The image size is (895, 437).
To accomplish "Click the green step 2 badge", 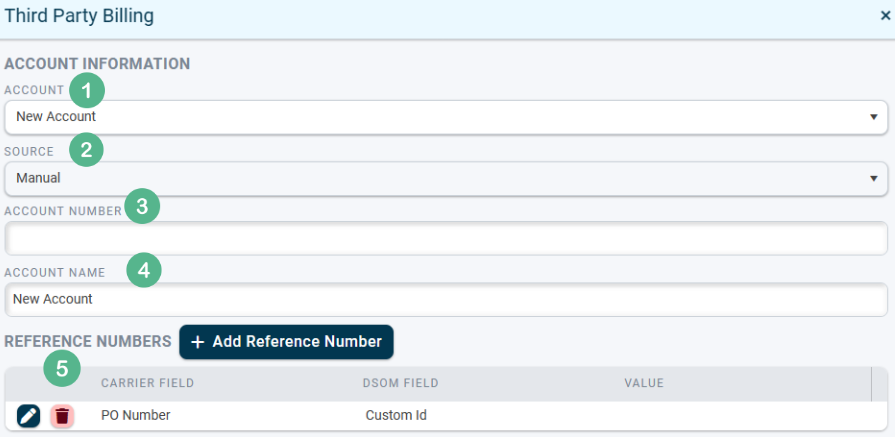I will (86, 151).
